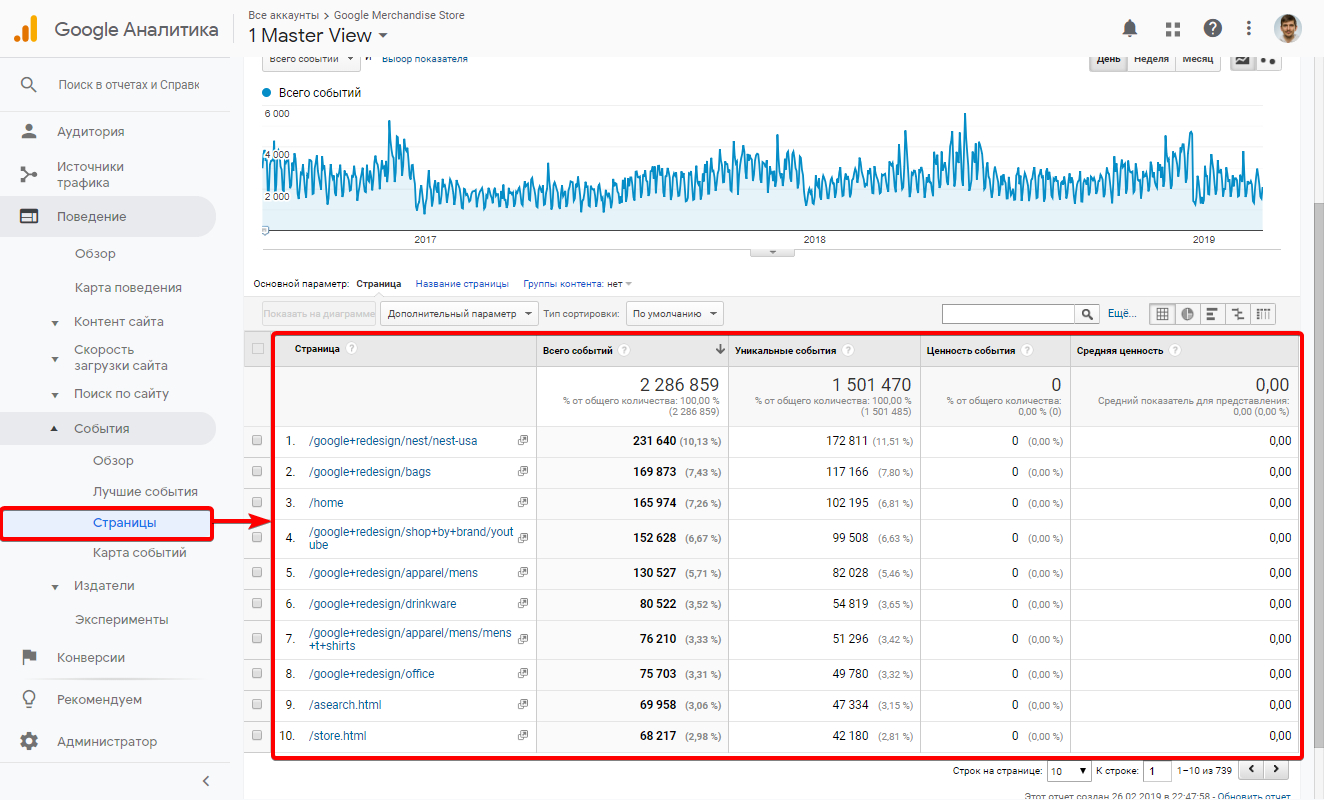
Task: Open the Event map menu item
Action: (139, 553)
